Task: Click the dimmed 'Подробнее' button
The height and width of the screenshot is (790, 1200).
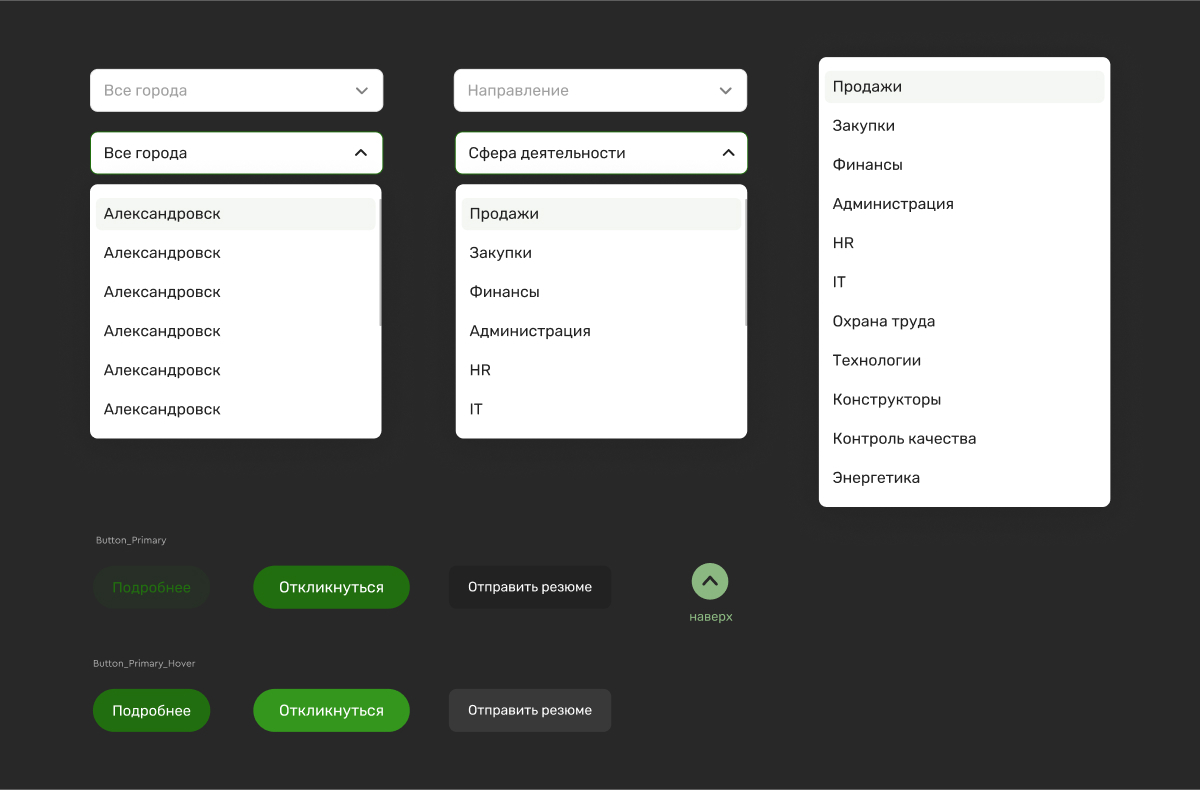Action: [x=151, y=587]
